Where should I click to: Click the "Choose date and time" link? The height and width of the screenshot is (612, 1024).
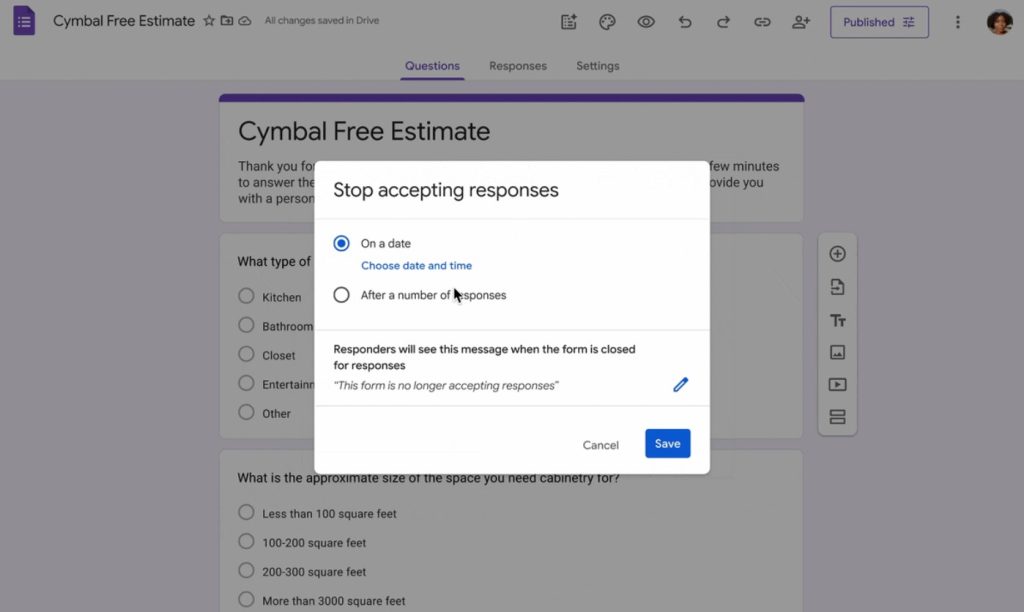coord(416,266)
